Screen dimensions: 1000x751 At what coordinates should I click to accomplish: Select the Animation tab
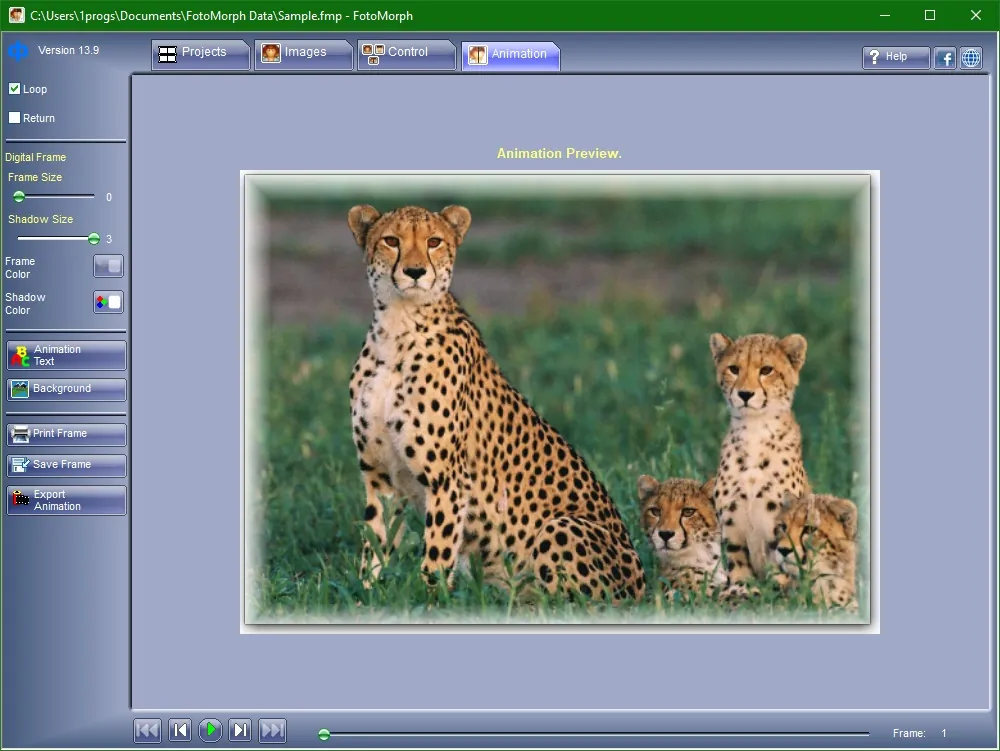click(x=511, y=55)
